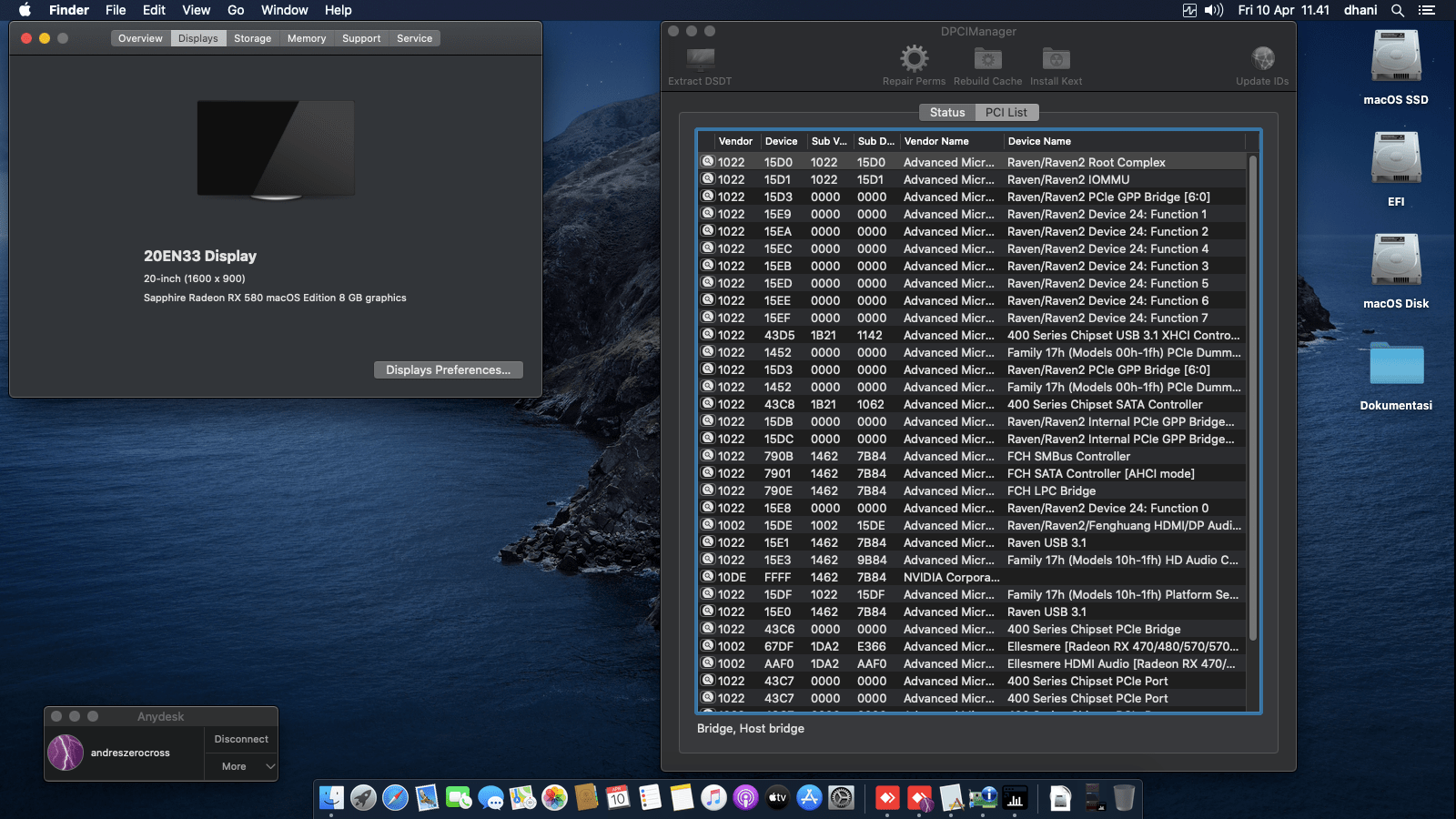Open Music from the dock
The image size is (1456, 819).
click(713, 798)
